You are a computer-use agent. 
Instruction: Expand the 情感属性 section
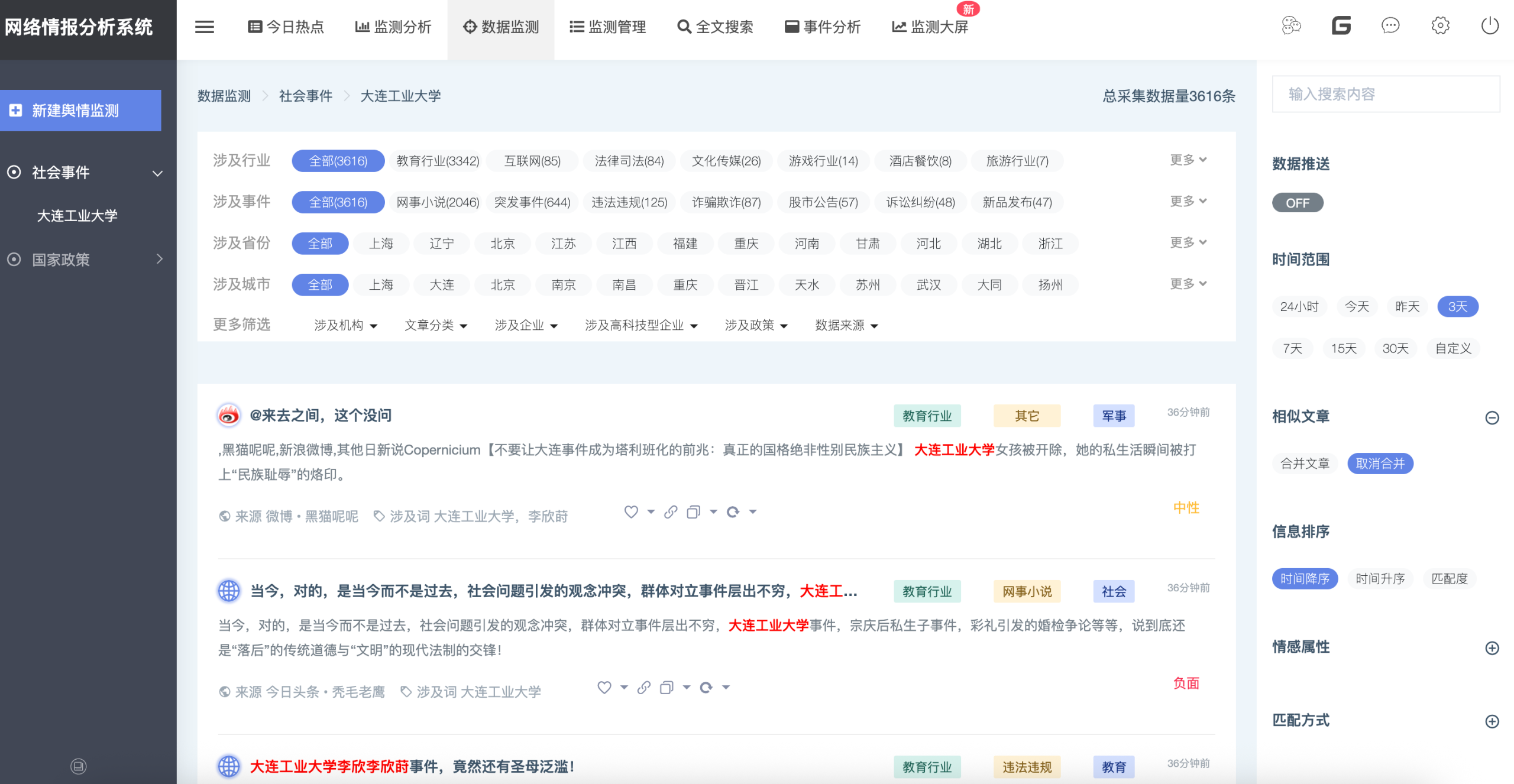coord(1492,648)
